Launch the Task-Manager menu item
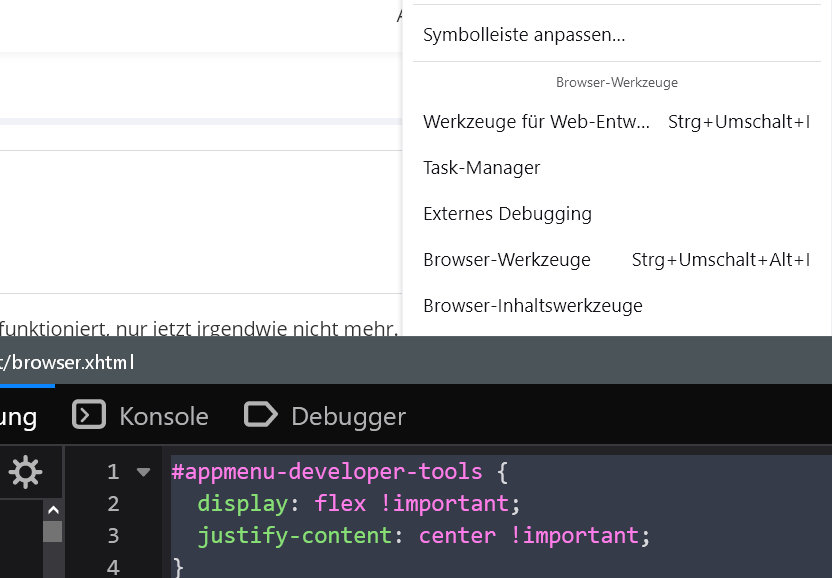 481,168
